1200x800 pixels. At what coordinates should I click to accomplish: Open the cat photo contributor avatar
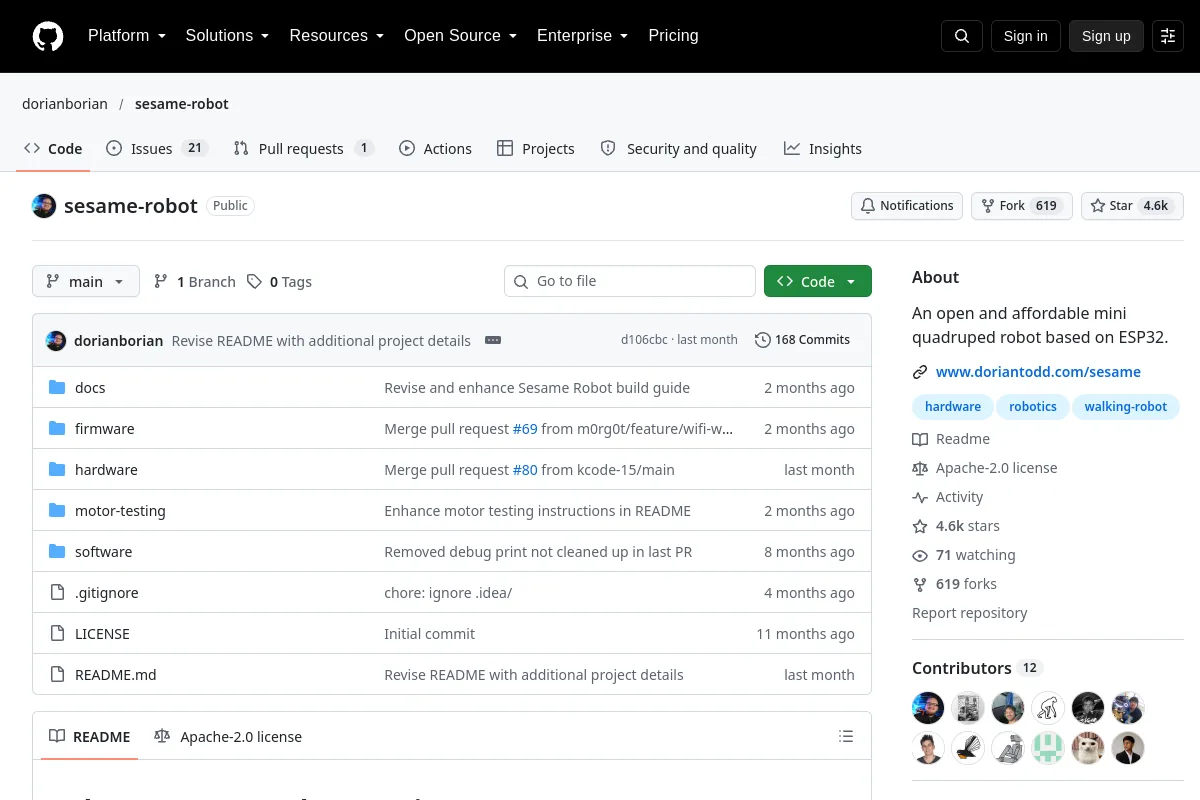tap(1088, 748)
